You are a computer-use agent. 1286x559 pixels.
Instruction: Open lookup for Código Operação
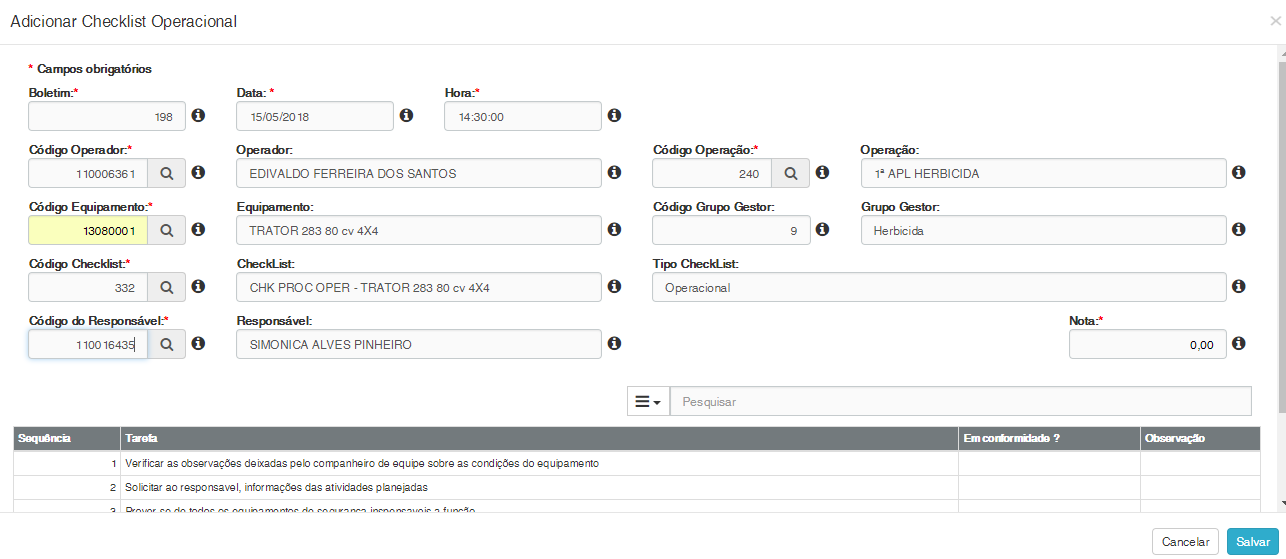point(790,174)
